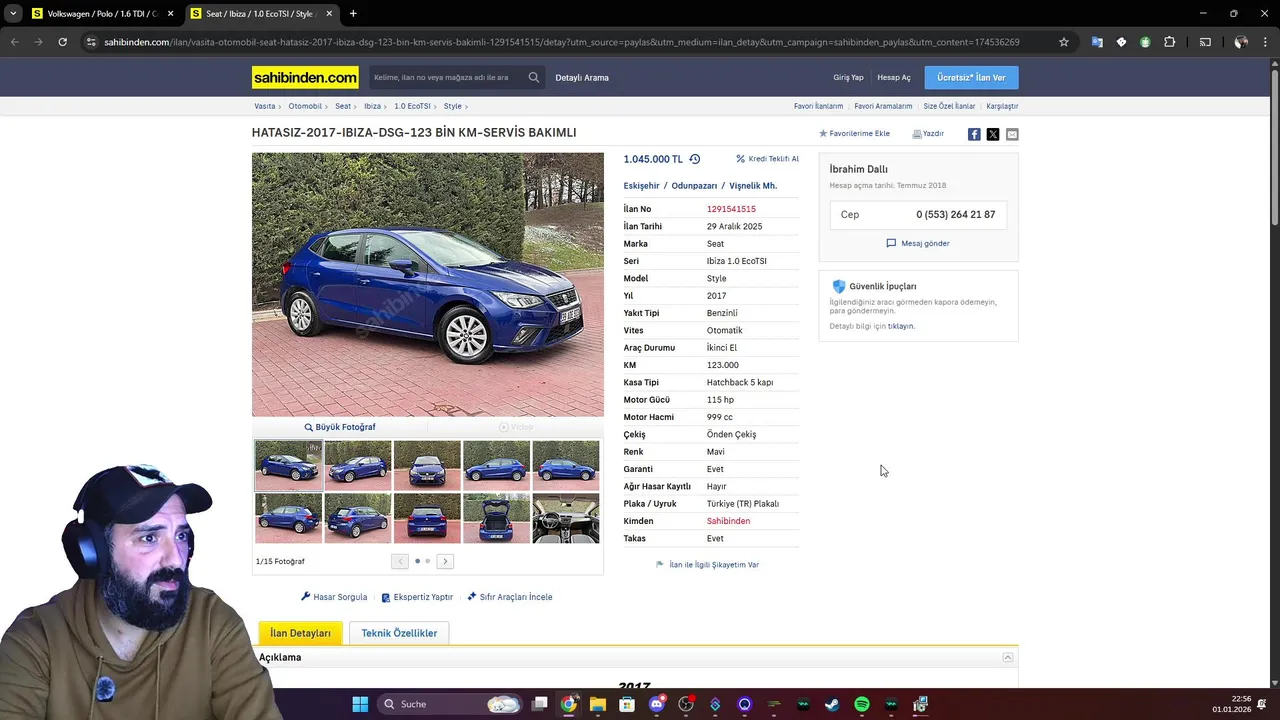This screenshot has width=1280, height=720.
Task: Open Windows Start menu
Action: (360, 704)
